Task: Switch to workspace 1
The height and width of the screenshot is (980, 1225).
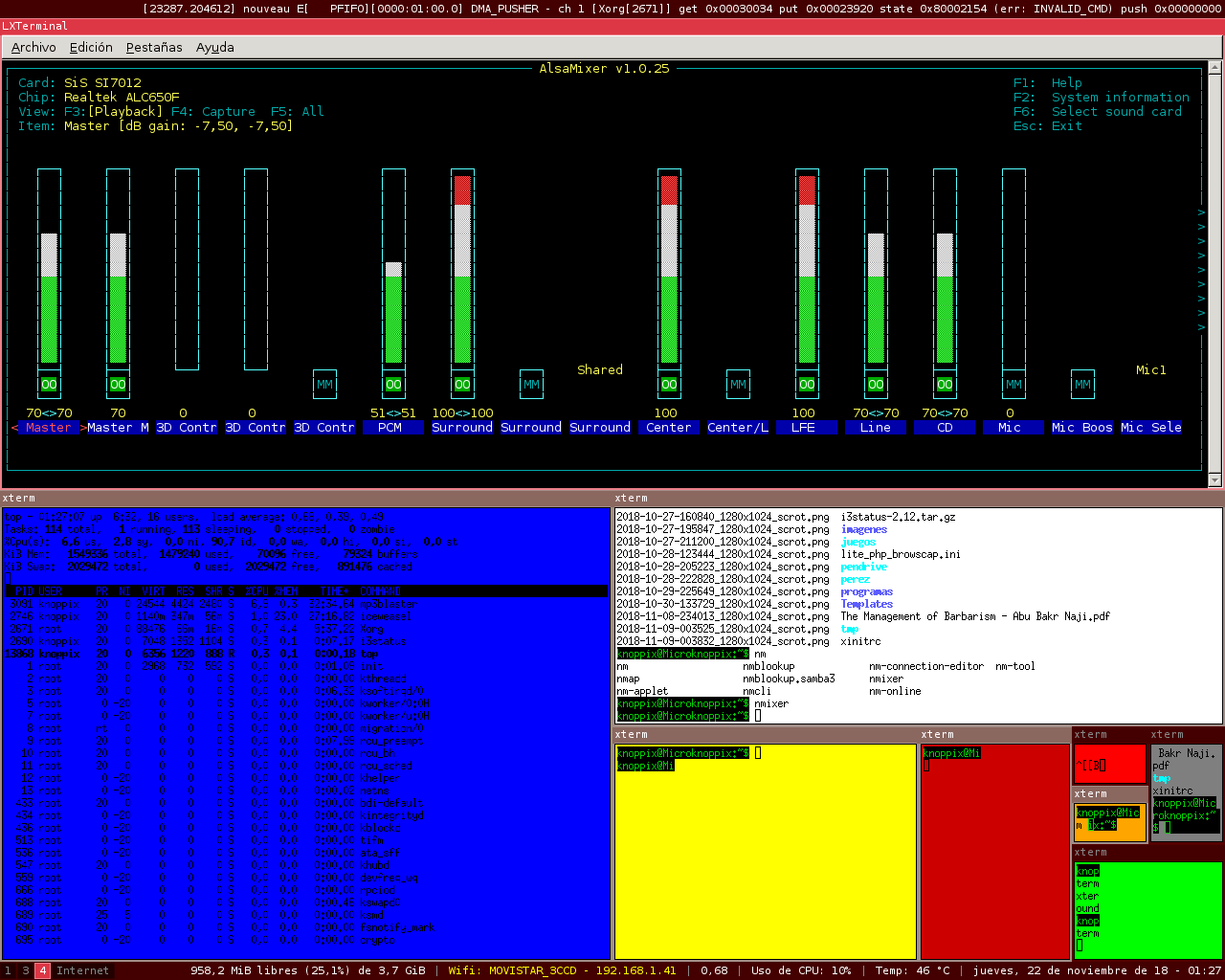Action: [8, 971]
